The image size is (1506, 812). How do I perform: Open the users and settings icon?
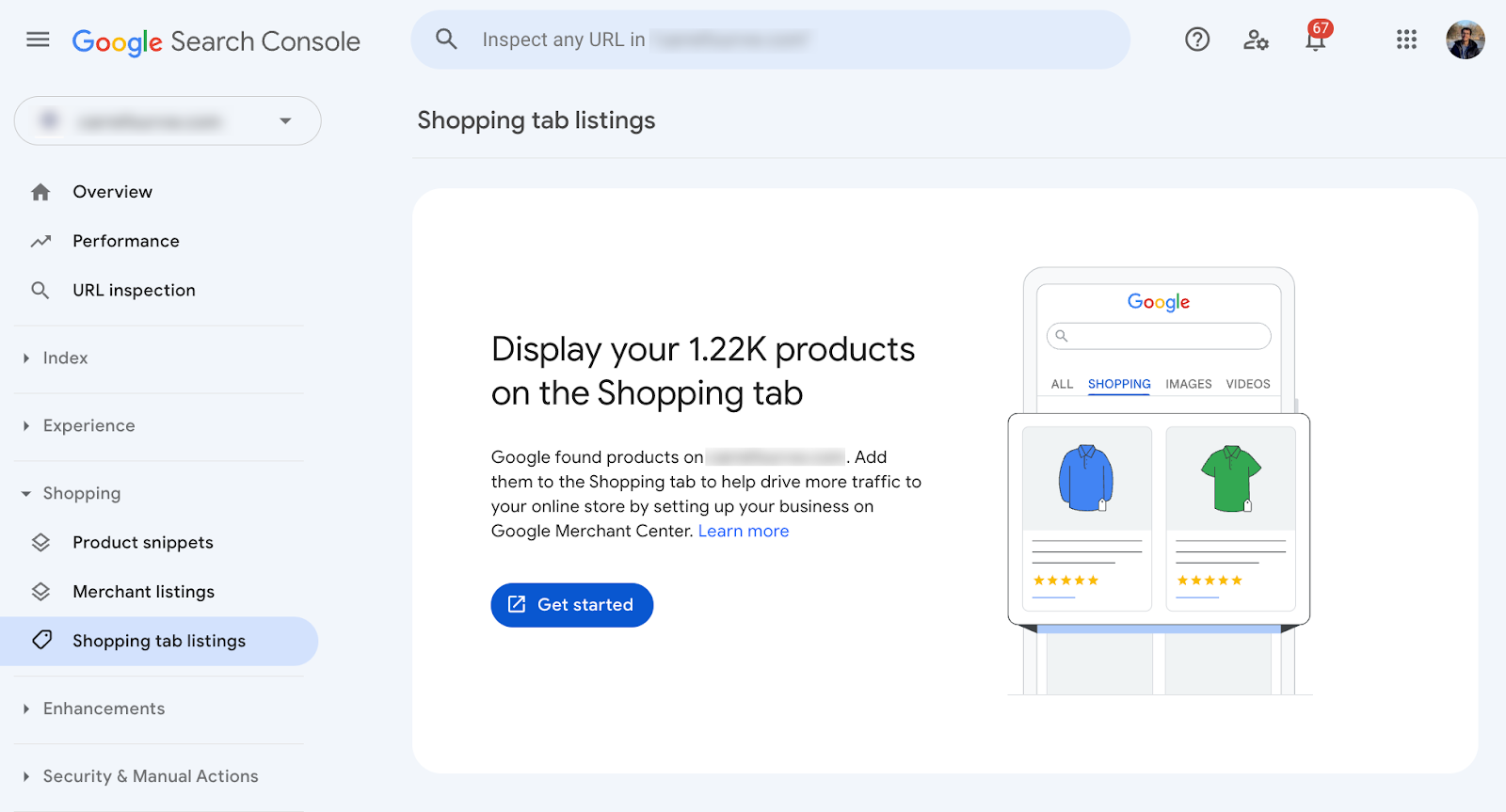1256,40
